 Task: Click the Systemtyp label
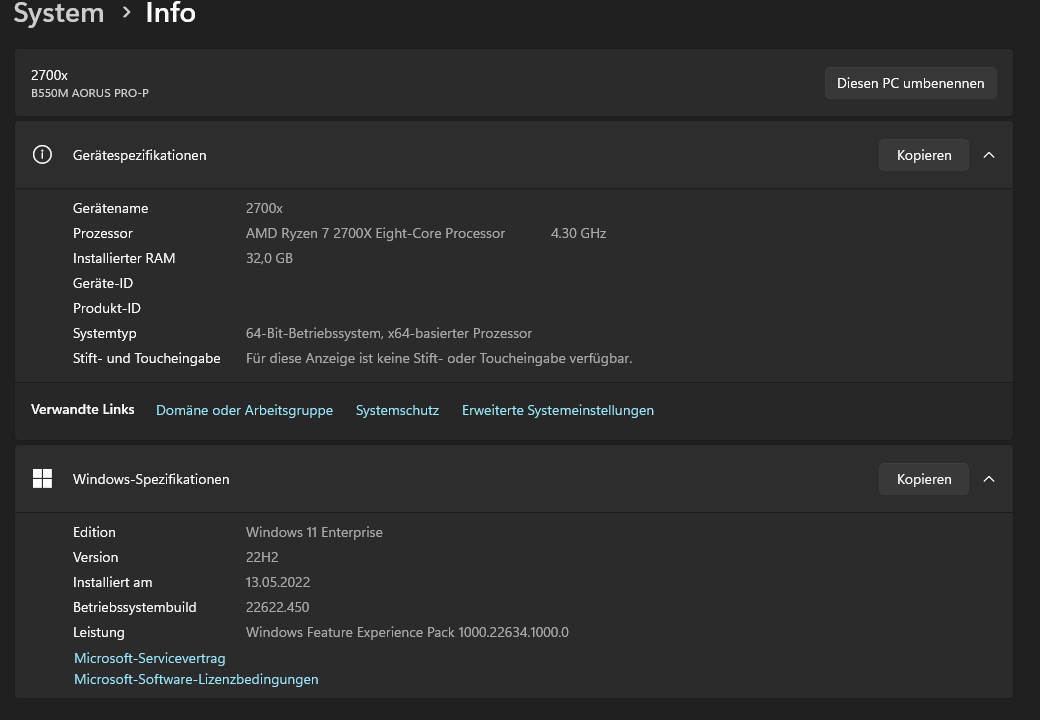point(105,333)
